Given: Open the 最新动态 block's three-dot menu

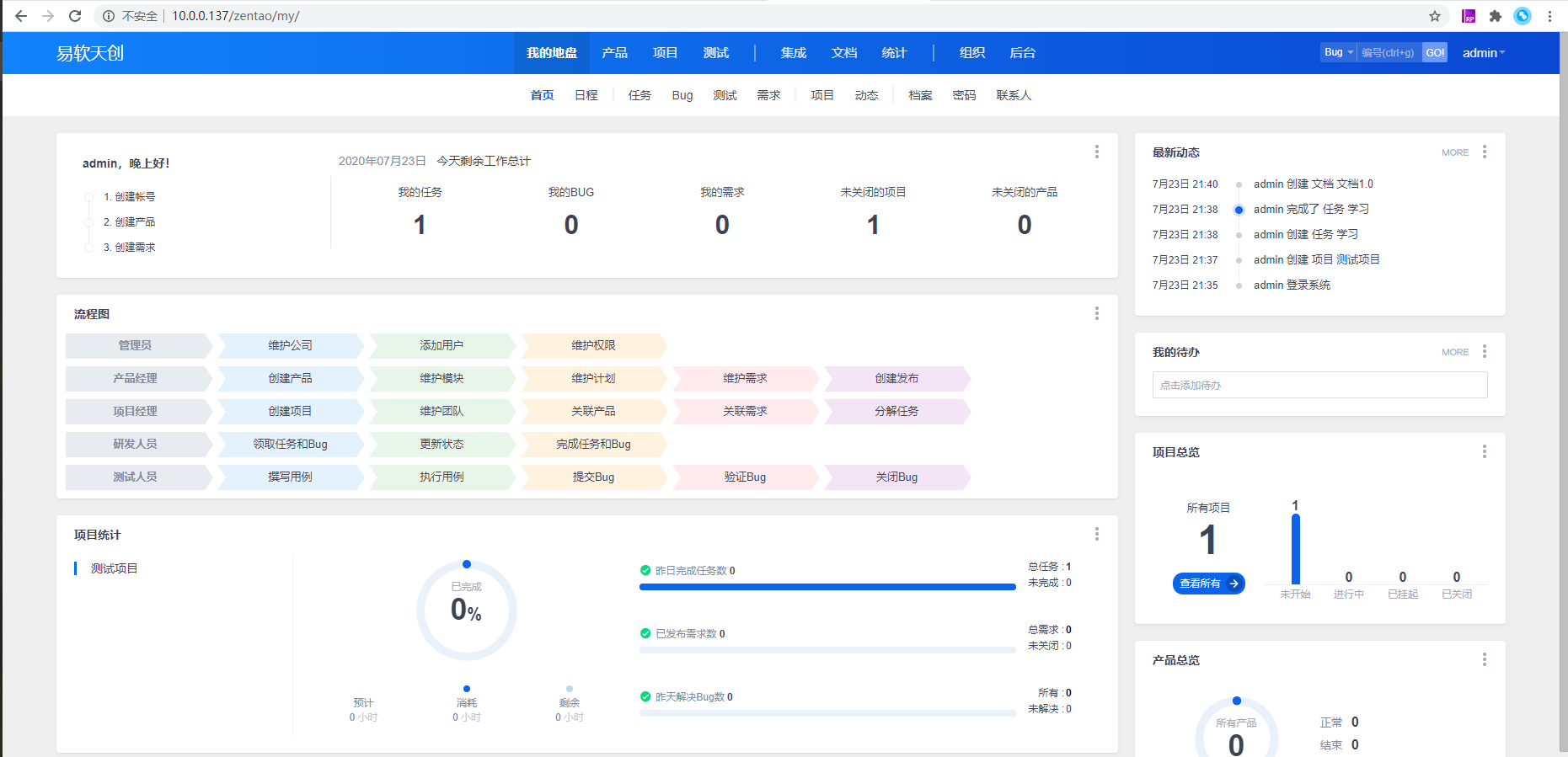Looking at the screenshot, I should pyautogui.click(x=1484, y=152).
